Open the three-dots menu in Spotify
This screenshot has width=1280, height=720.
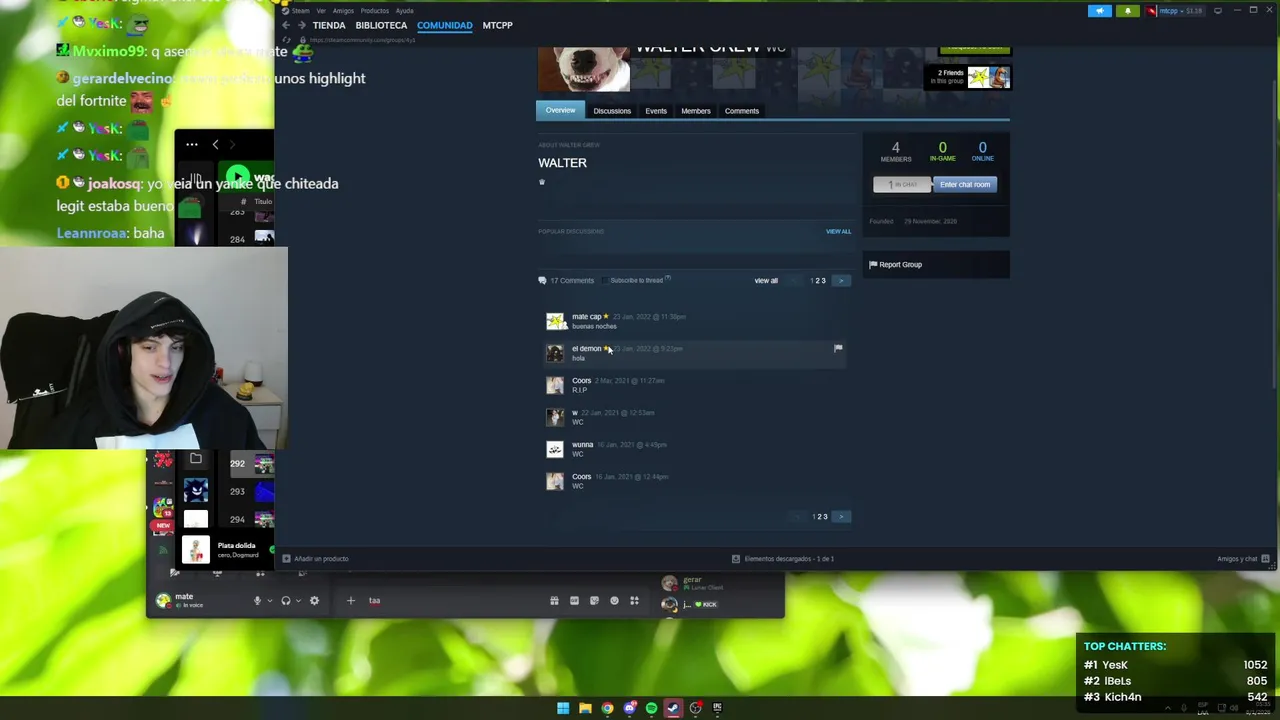click(x=191, y=144)
